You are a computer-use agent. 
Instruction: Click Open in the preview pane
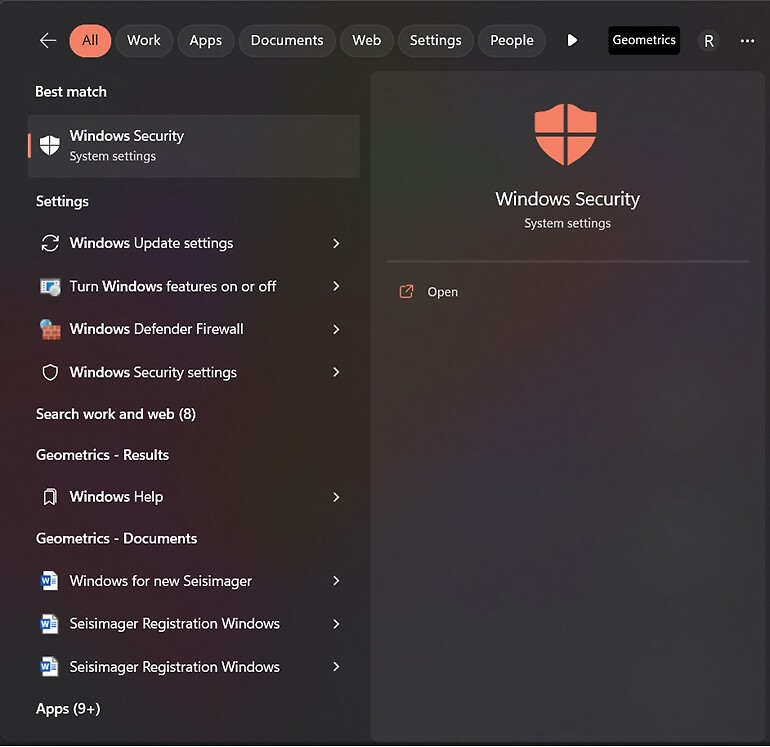(442, 292)
